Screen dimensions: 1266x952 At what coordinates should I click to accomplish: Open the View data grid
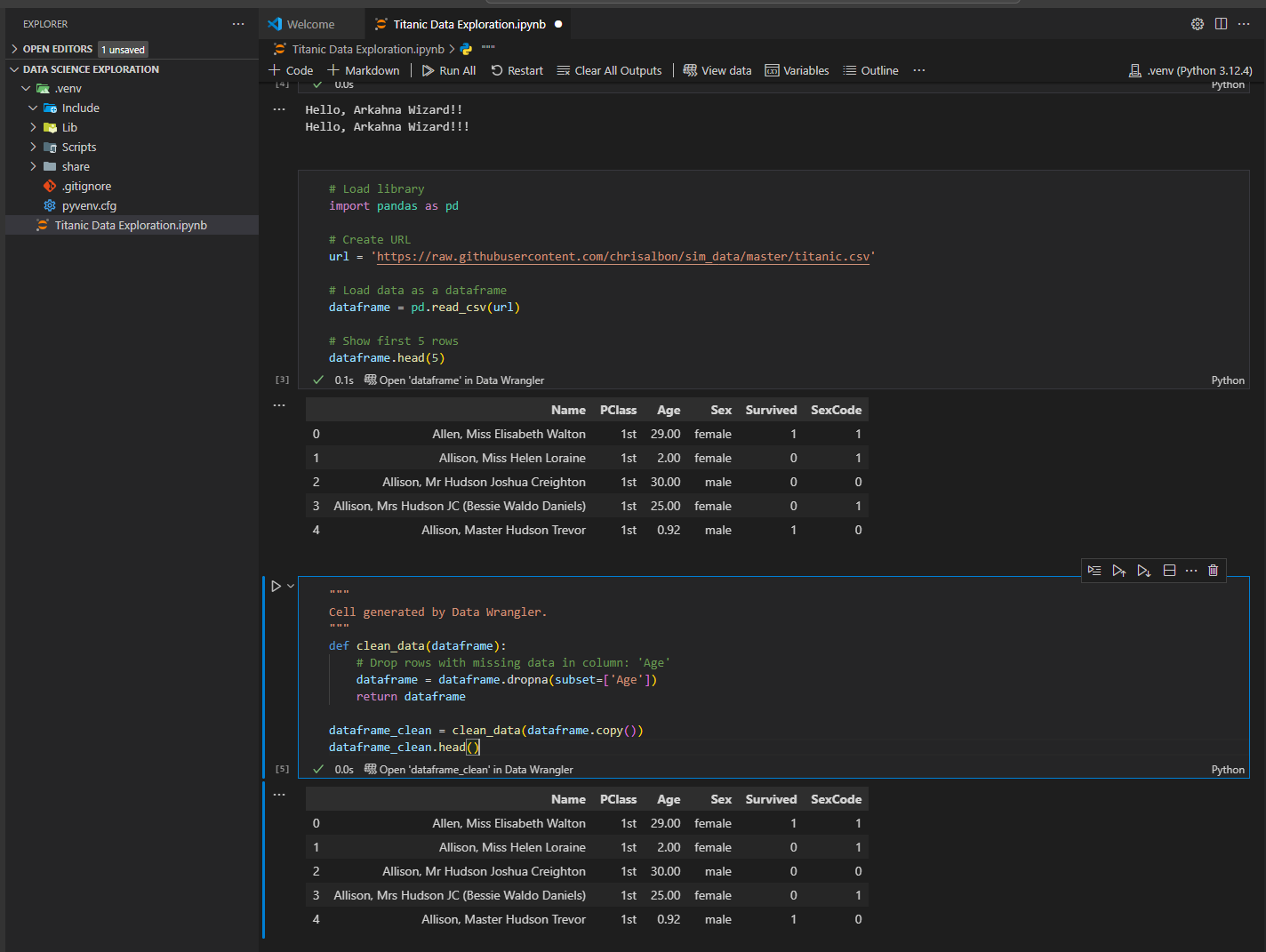(x=717, y=70)
